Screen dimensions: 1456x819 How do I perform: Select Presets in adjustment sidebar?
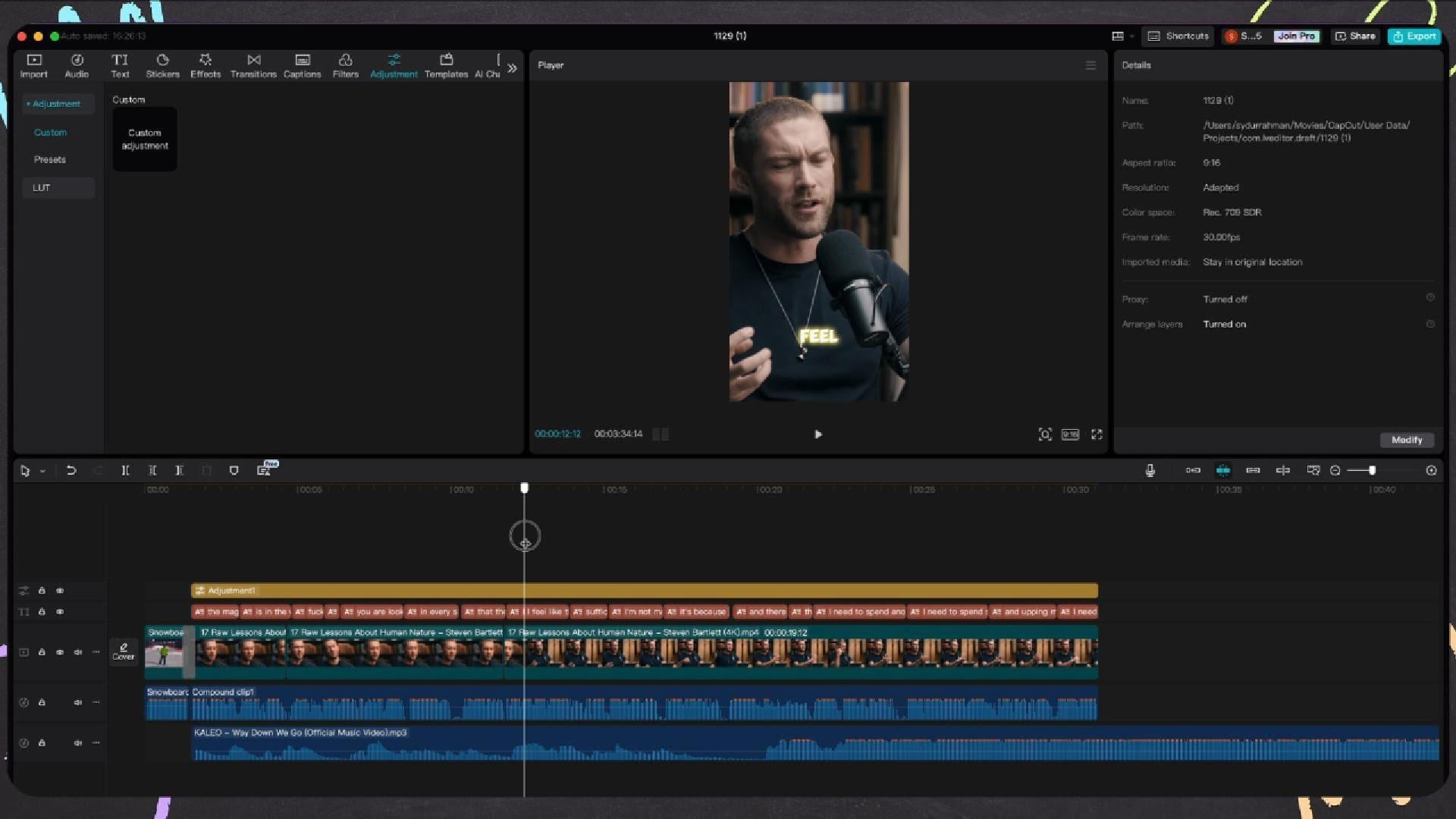click(50, 160)
